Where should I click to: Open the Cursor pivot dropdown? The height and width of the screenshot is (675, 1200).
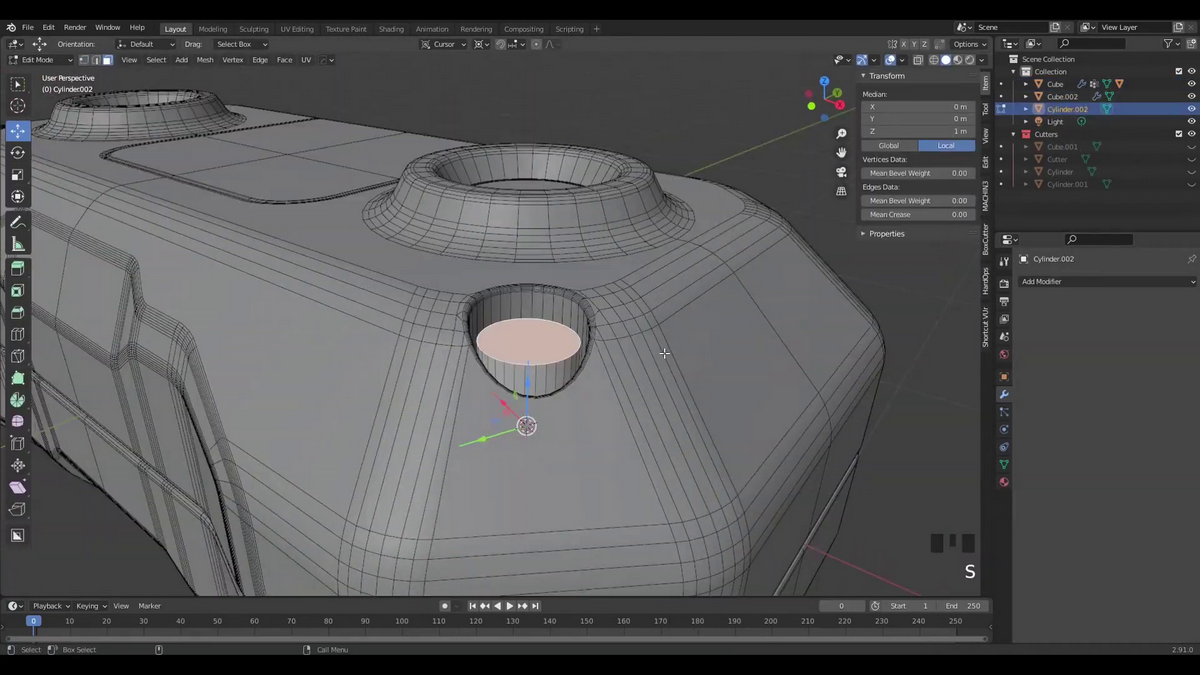pyautogui.click(x=441, y=44)
